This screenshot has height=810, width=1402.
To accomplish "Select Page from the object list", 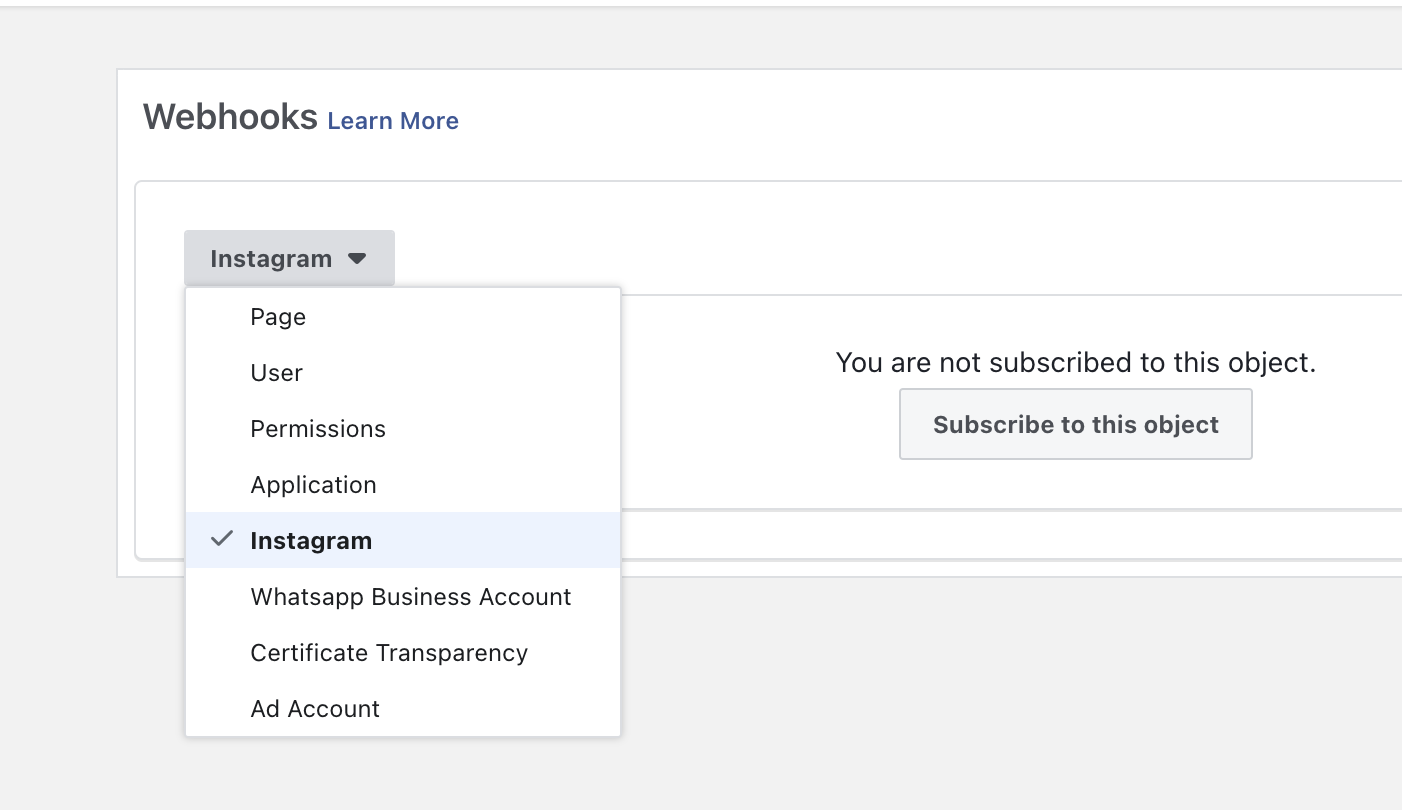I will [x=278, y=317].
